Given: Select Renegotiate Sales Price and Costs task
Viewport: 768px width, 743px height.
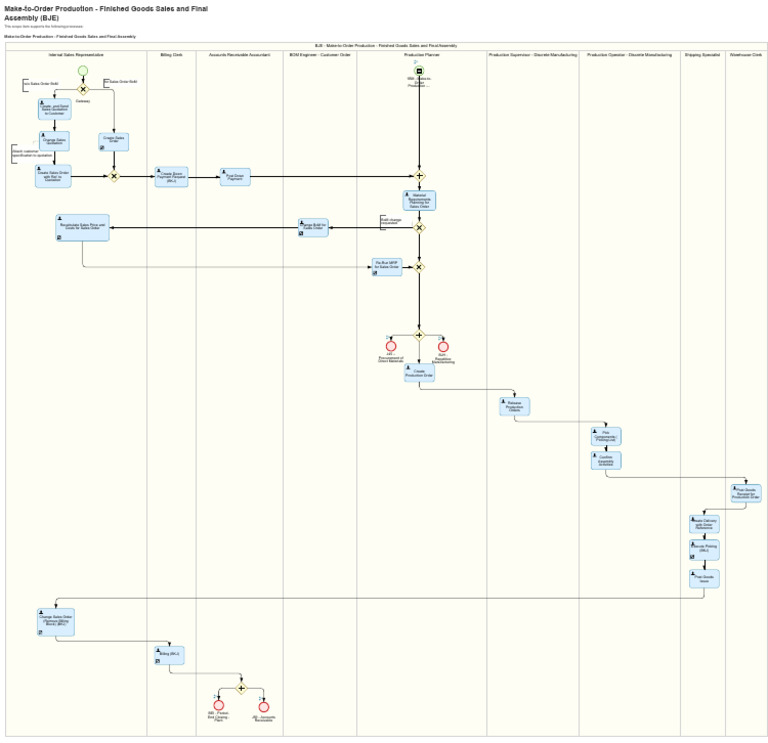Looking at the screenshot, I should coord(82,228).
